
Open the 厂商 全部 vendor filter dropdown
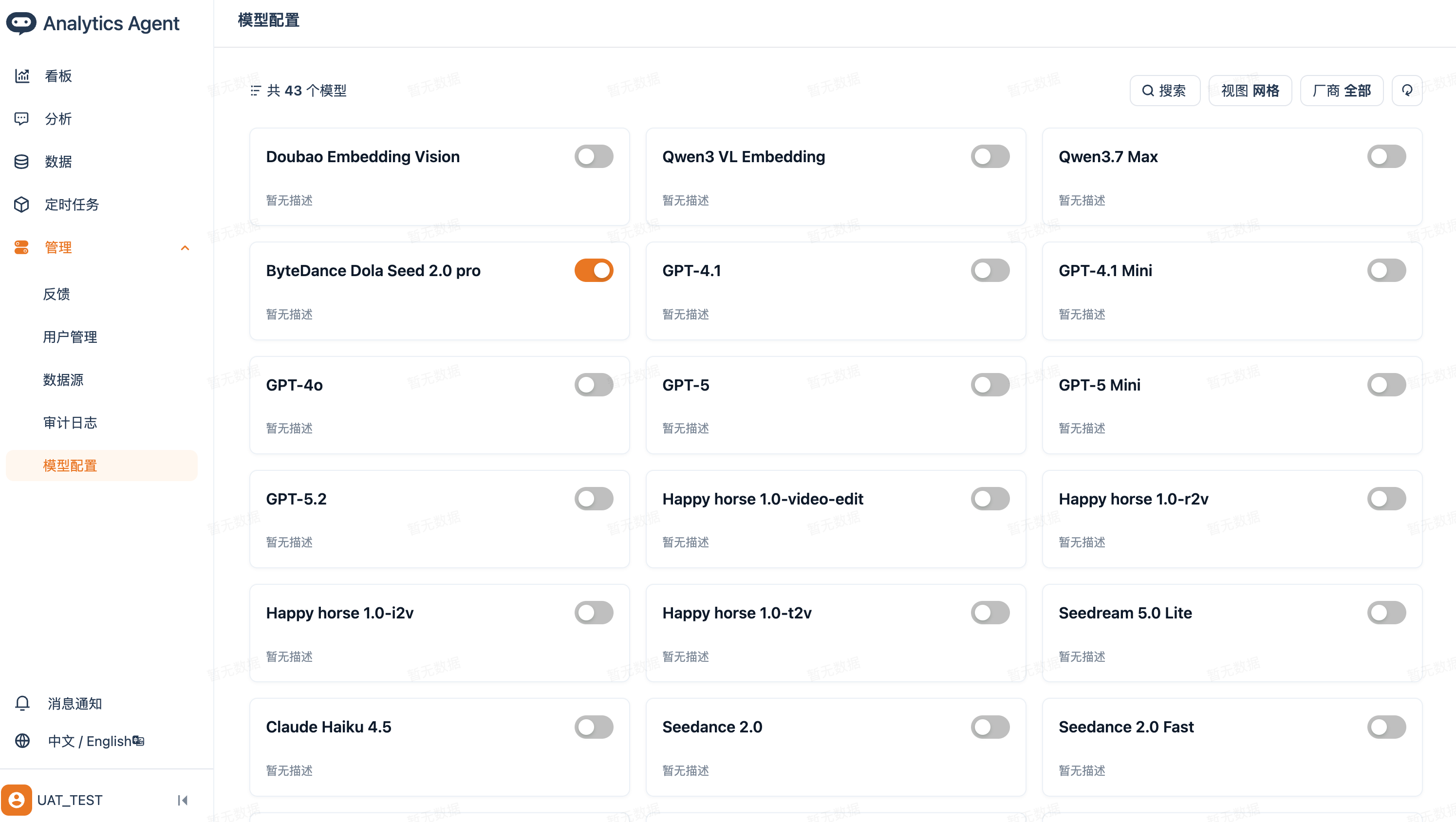click(1341, 91)
